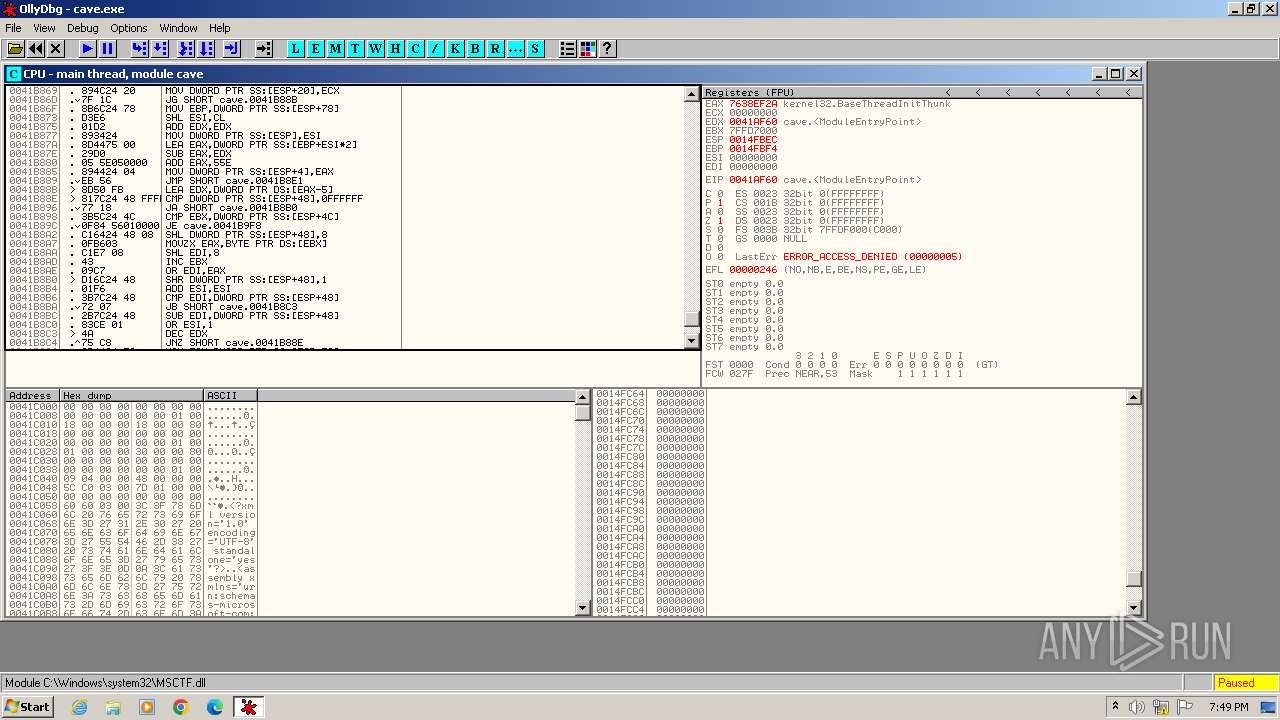Open Appearance options colored grid icon
Image resolution: width=1280 pixels, height=720 pixels.
pos(587,48)
